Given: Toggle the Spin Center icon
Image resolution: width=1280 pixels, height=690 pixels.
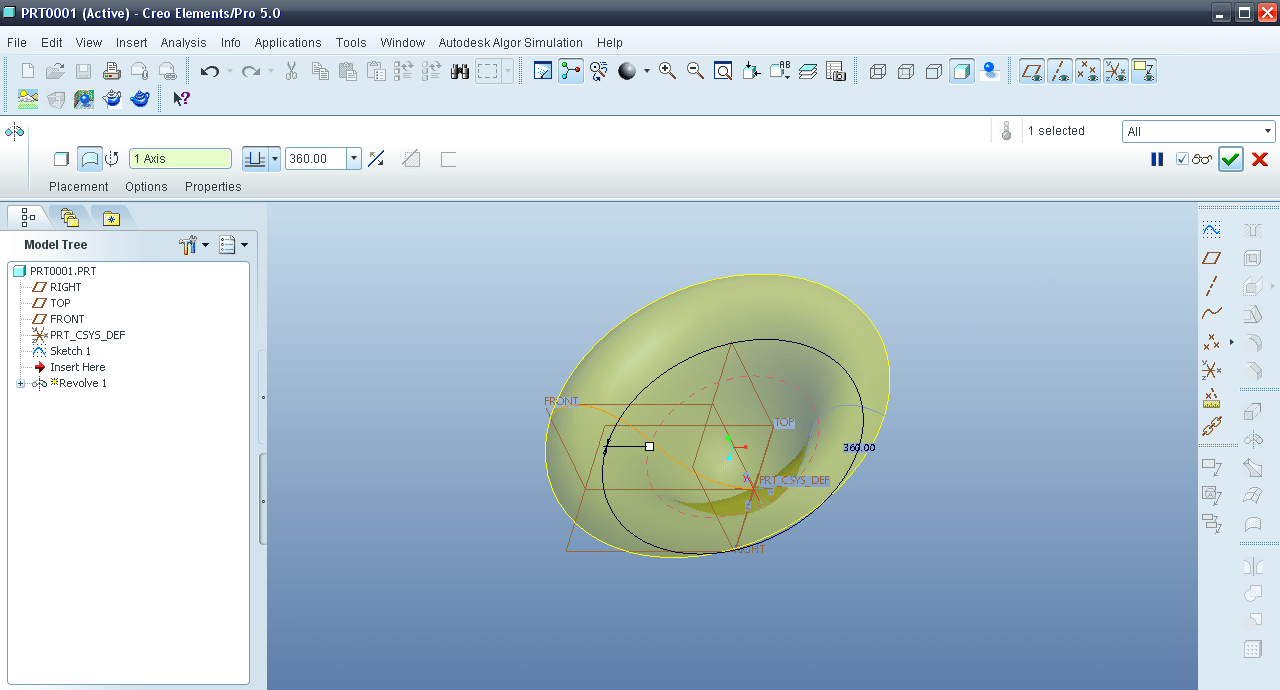Looking at the screenshot, I should click(x=571, y=71).
